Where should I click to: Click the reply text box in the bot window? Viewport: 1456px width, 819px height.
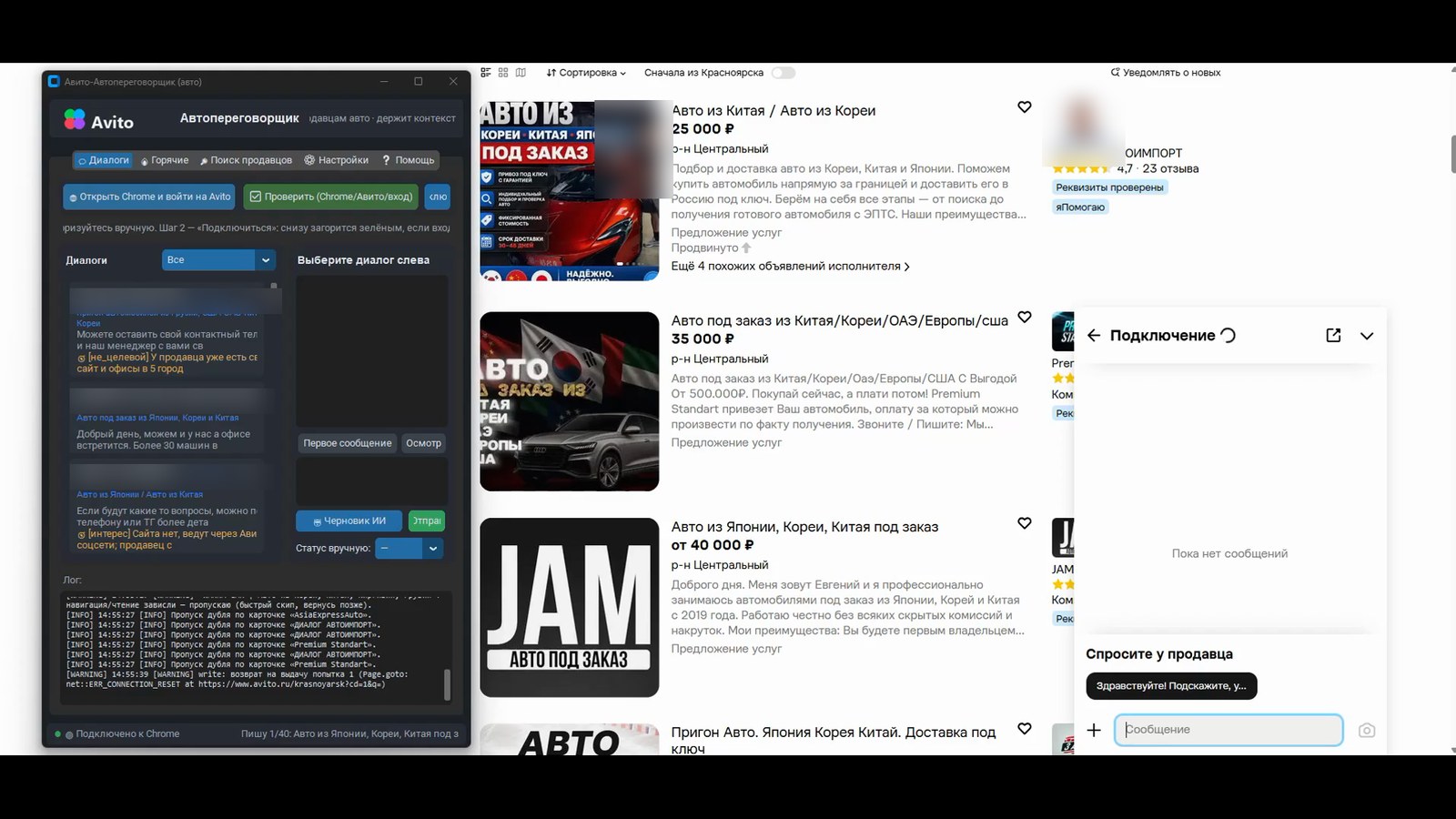[372, 481]
